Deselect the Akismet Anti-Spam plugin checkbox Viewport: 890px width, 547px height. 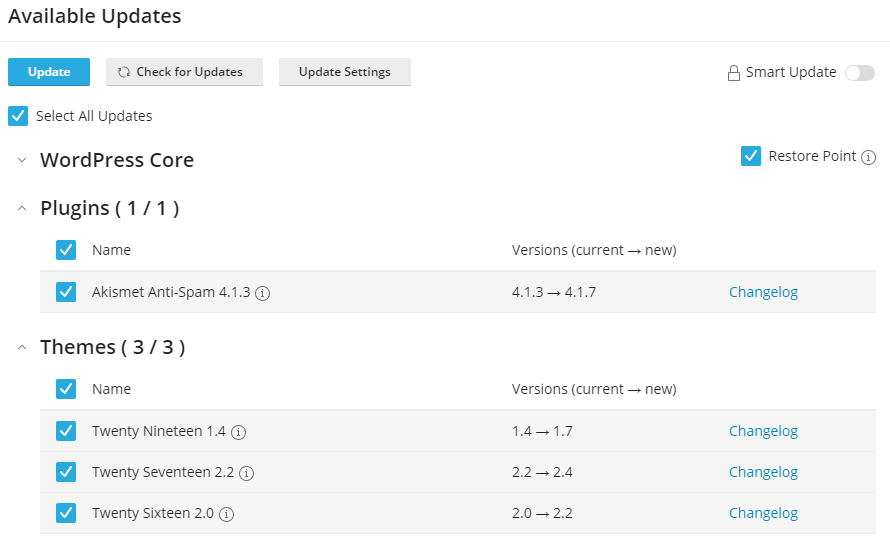coord(66,292)
